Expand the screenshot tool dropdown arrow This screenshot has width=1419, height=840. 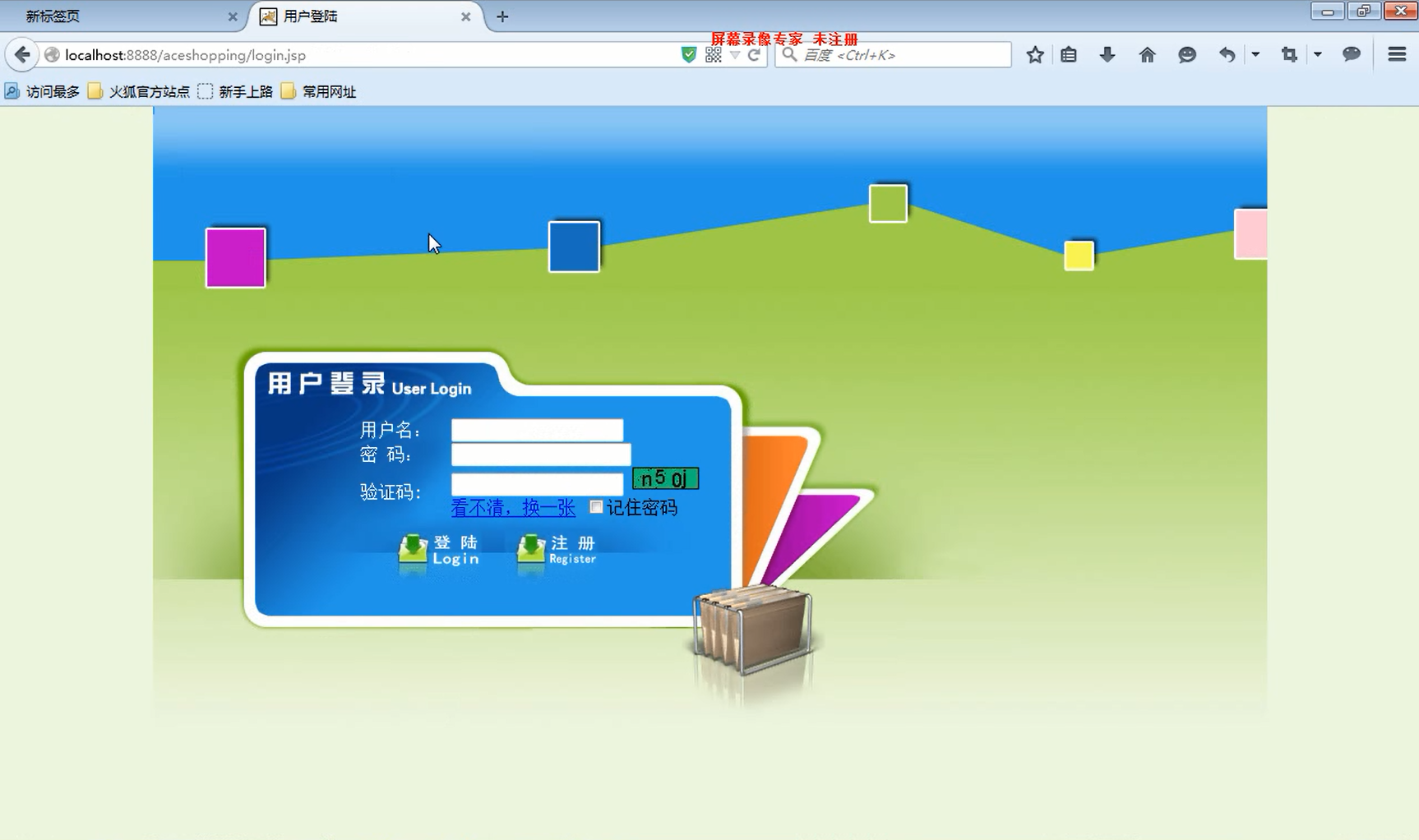(x=1318, y=55)
